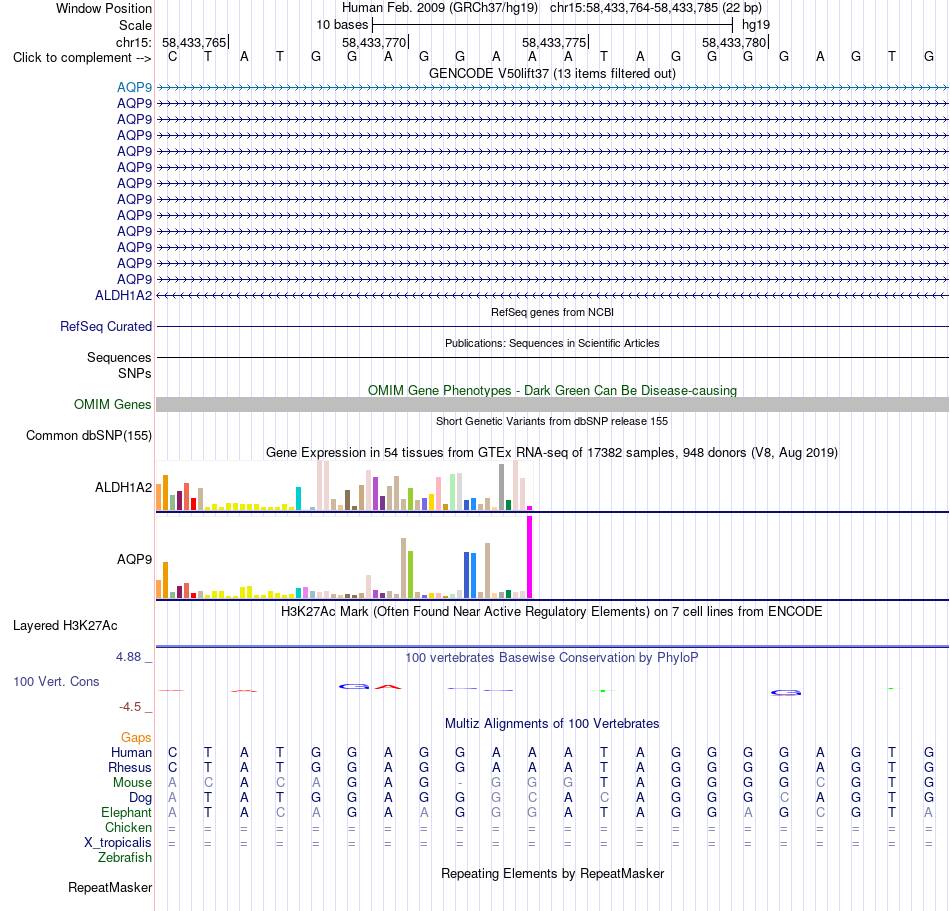Click the hg19 text beside scale bar
Screen dimensions: 950x911
756,25
